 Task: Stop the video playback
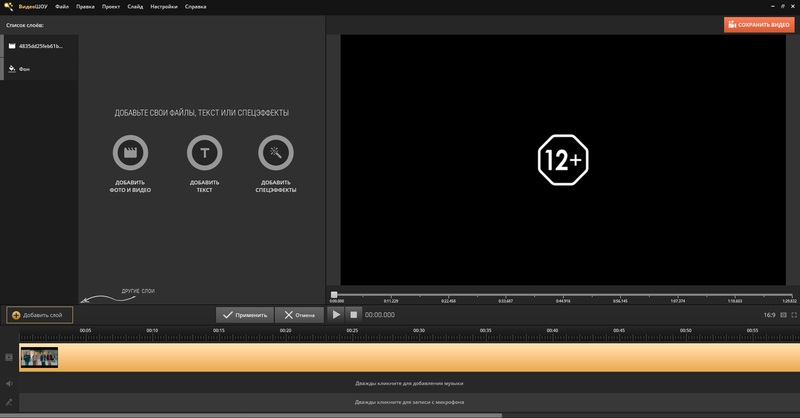tap(353, 315)
